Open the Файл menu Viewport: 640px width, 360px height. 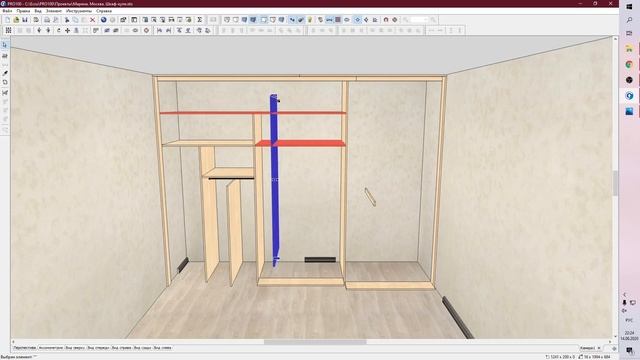[x=7, y=11]
